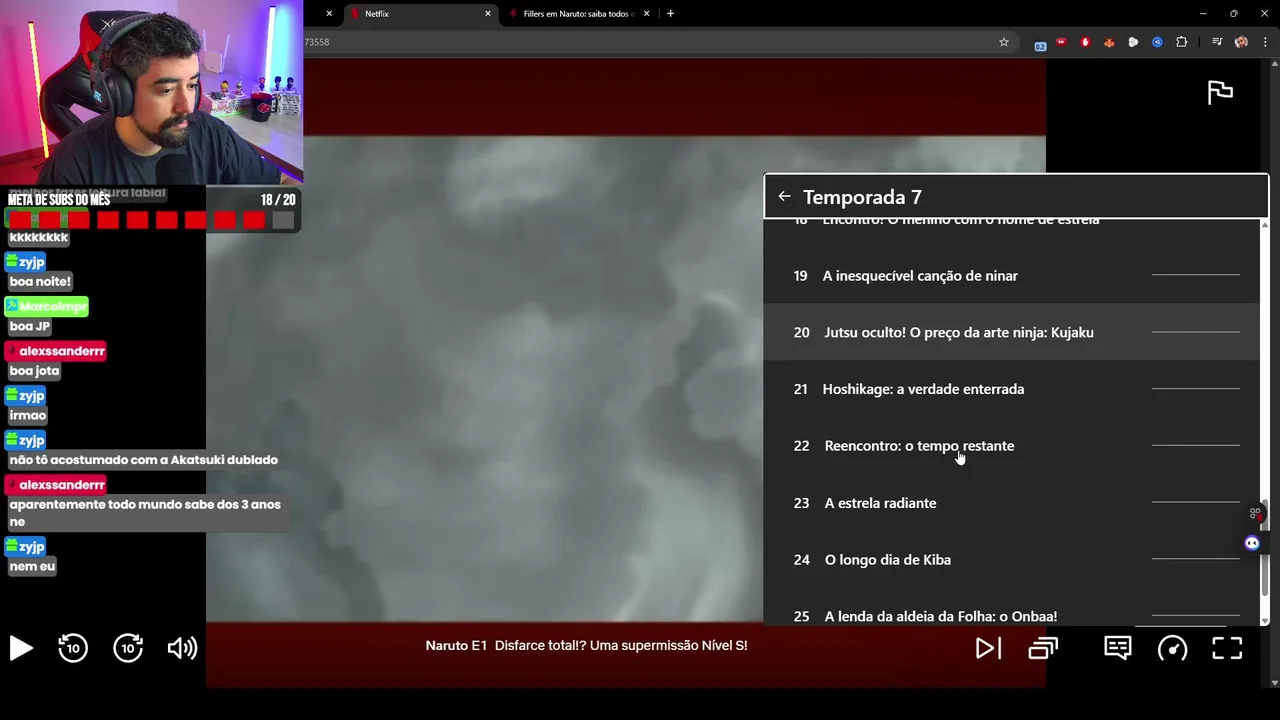Play episode 19 A inesquecível canção de ninar
Screen dimensions: 1280x720
[x=1011, y=276]
